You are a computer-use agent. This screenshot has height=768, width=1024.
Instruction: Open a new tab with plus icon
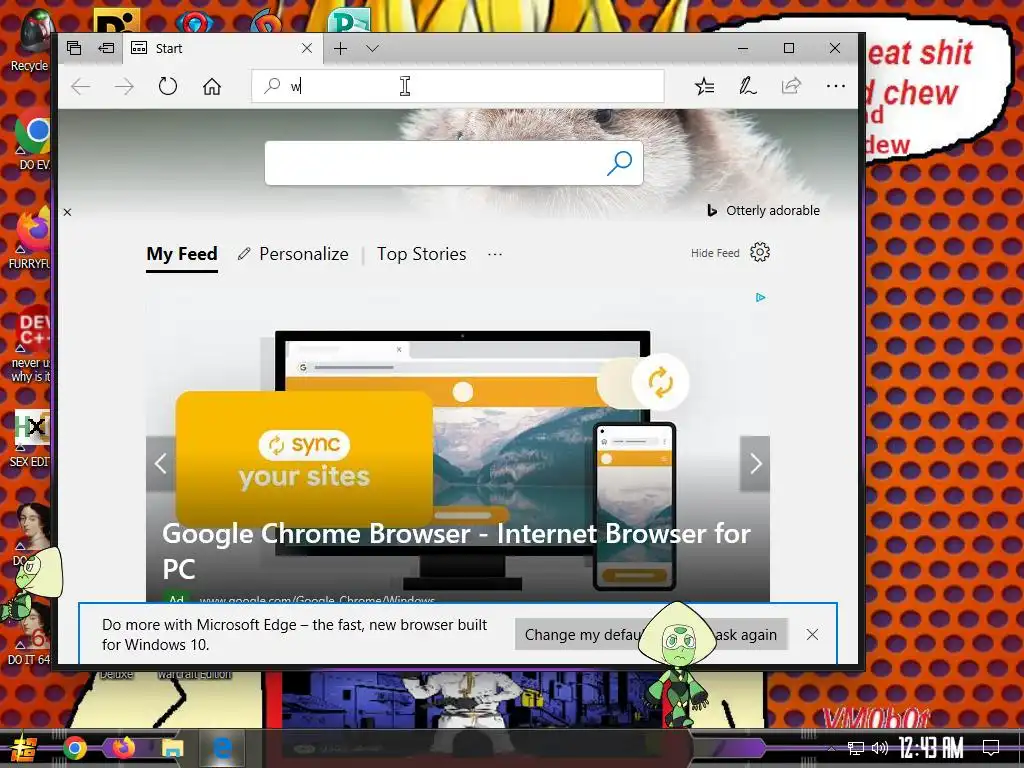coord(340,48)
